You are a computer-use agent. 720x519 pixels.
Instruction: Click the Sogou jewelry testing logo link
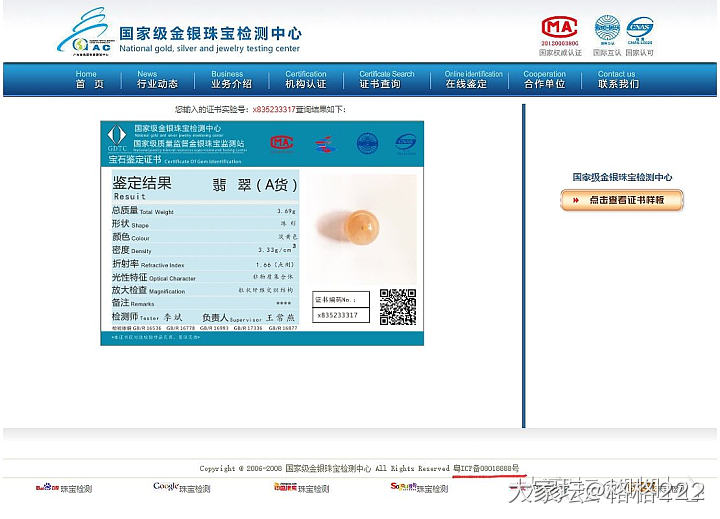(x=418, y=488)
